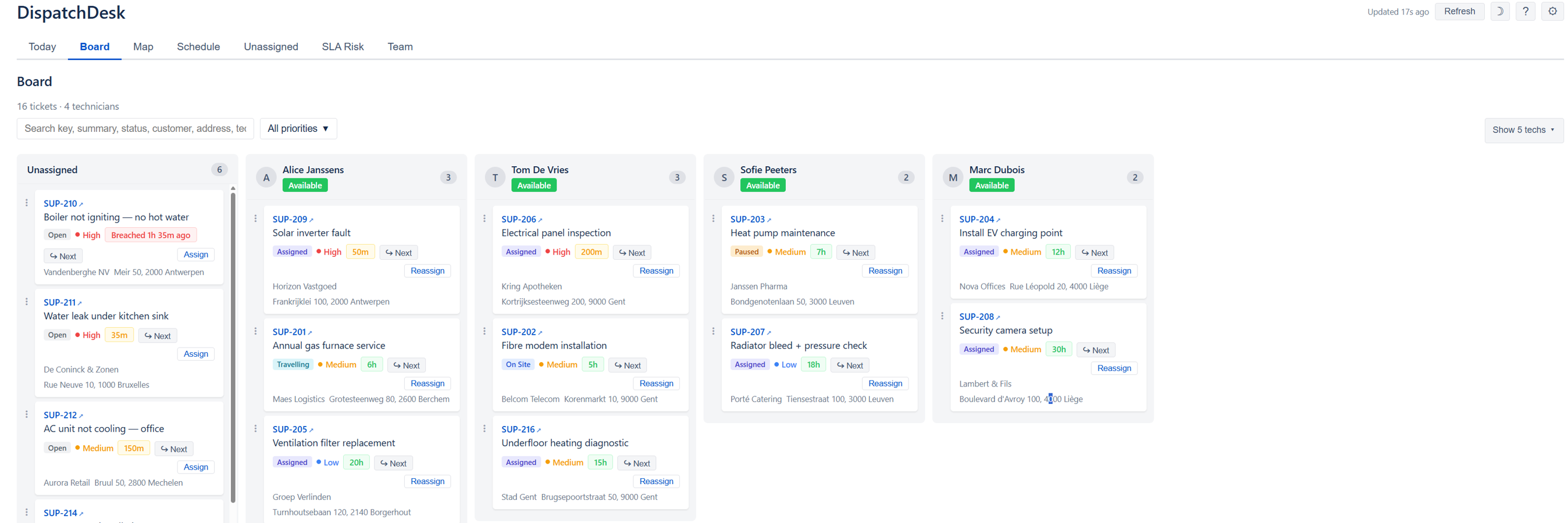Click Unassigned column count badge 6
The height and width of the screenshot is (523, 1568).
point(220,170)
